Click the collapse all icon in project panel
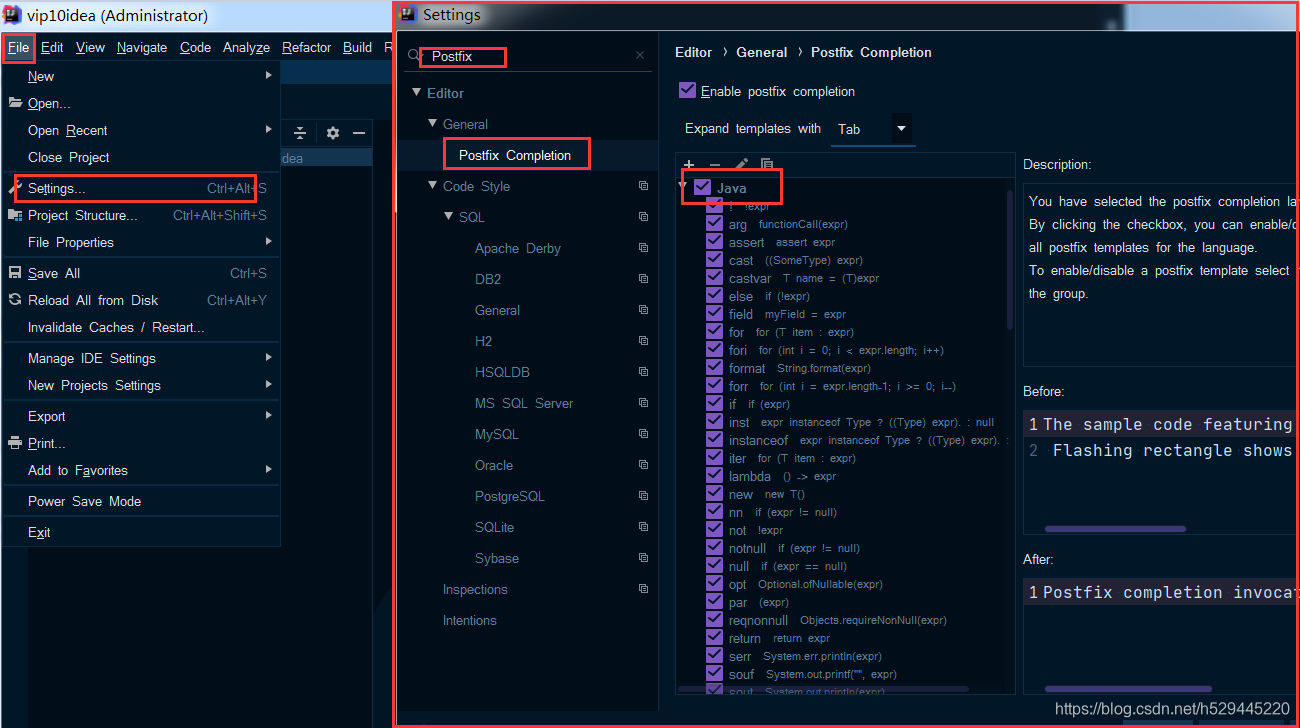The image size is (1300, 728). click(x=300, y=133)
